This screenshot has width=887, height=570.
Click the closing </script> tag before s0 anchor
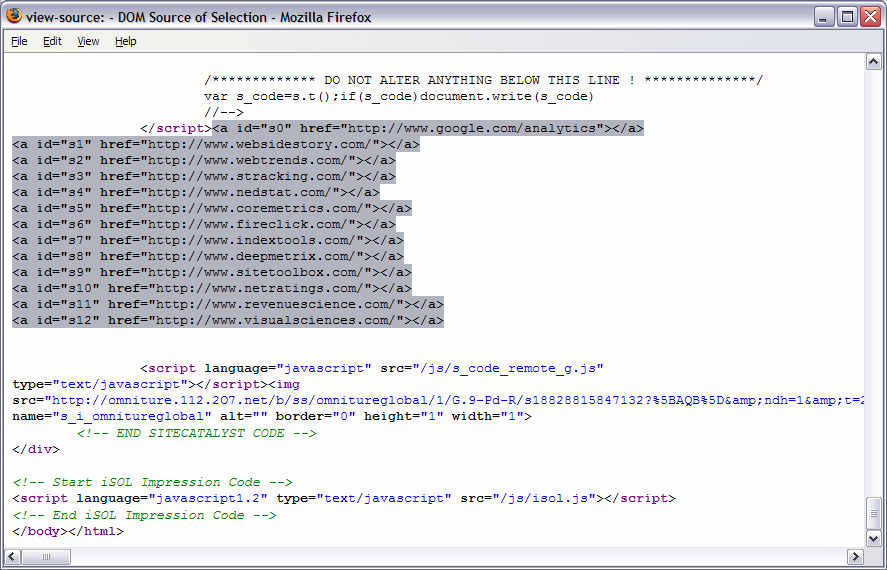pos(176,128)
